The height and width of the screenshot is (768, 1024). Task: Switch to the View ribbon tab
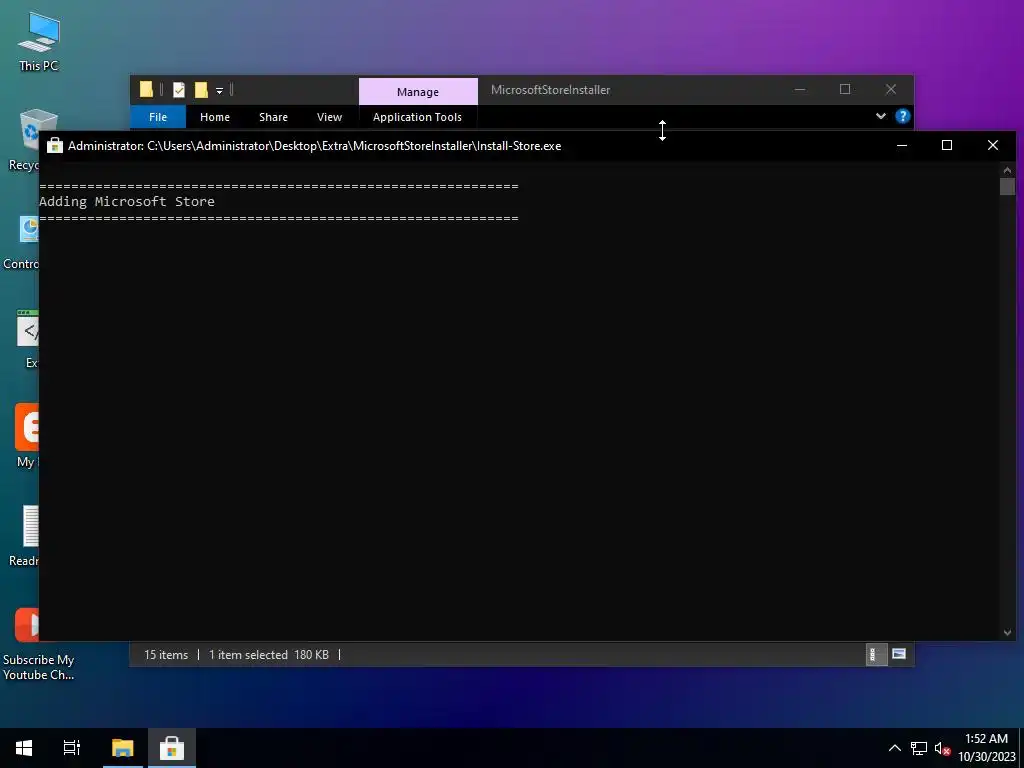pos(329,117)
